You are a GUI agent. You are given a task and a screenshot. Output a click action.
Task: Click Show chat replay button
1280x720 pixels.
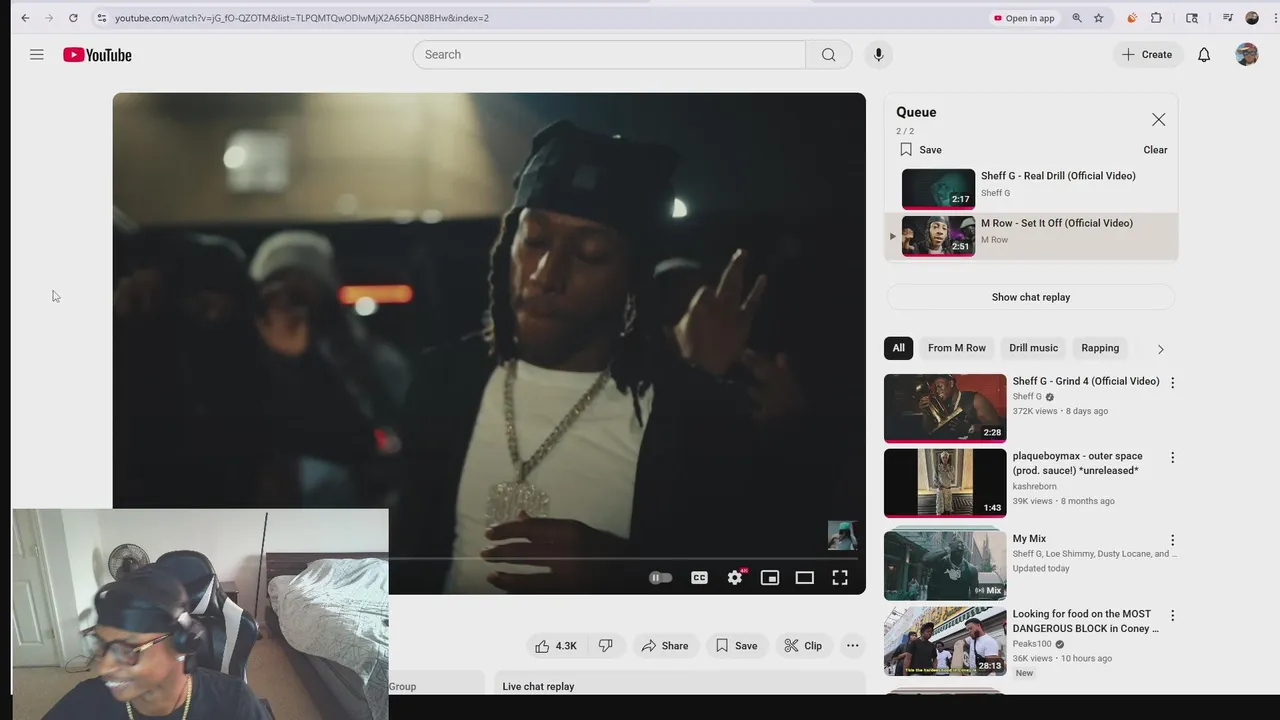click(1031, 297)
